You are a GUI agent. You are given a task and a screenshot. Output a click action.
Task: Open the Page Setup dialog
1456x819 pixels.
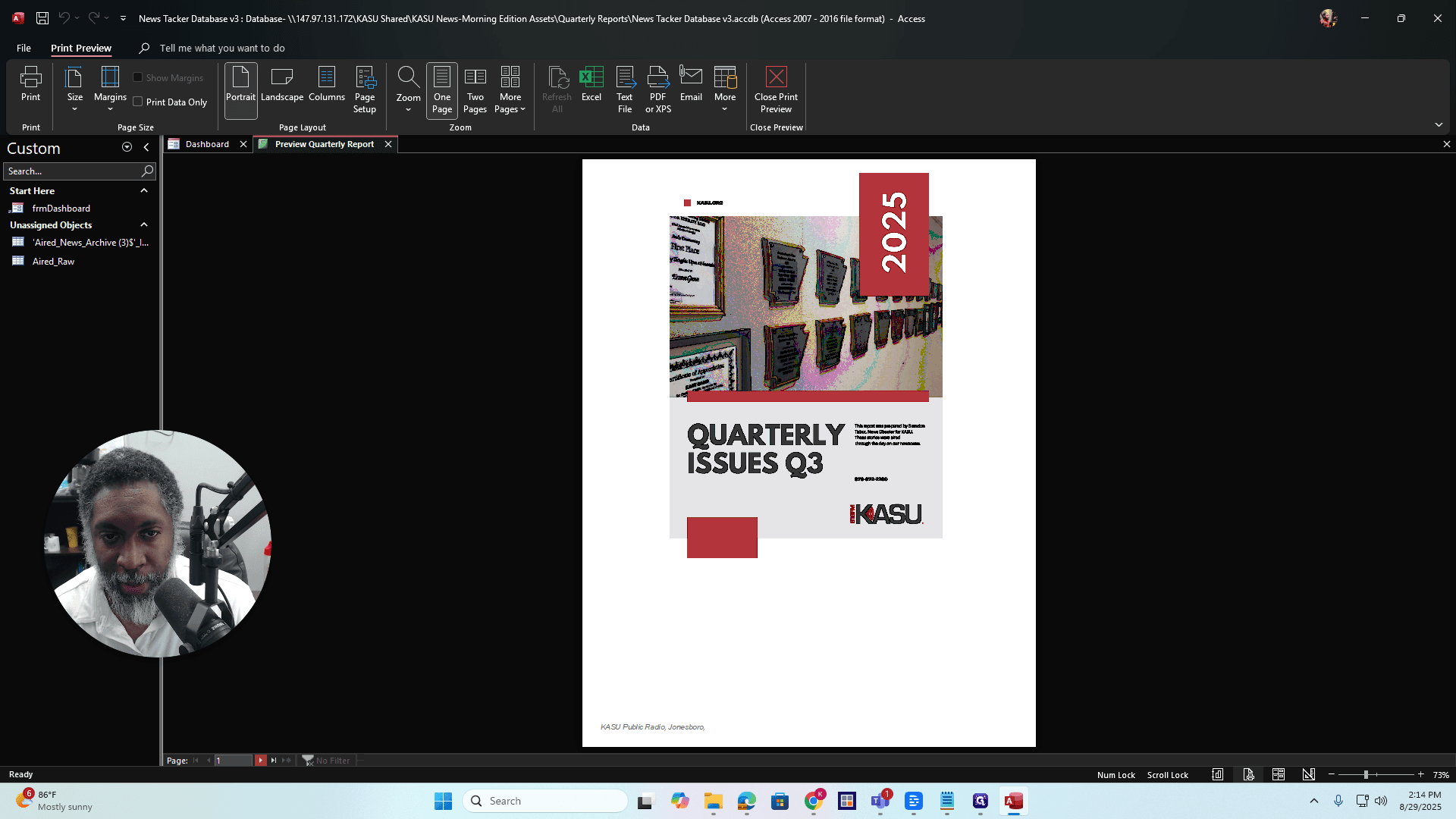365,90
